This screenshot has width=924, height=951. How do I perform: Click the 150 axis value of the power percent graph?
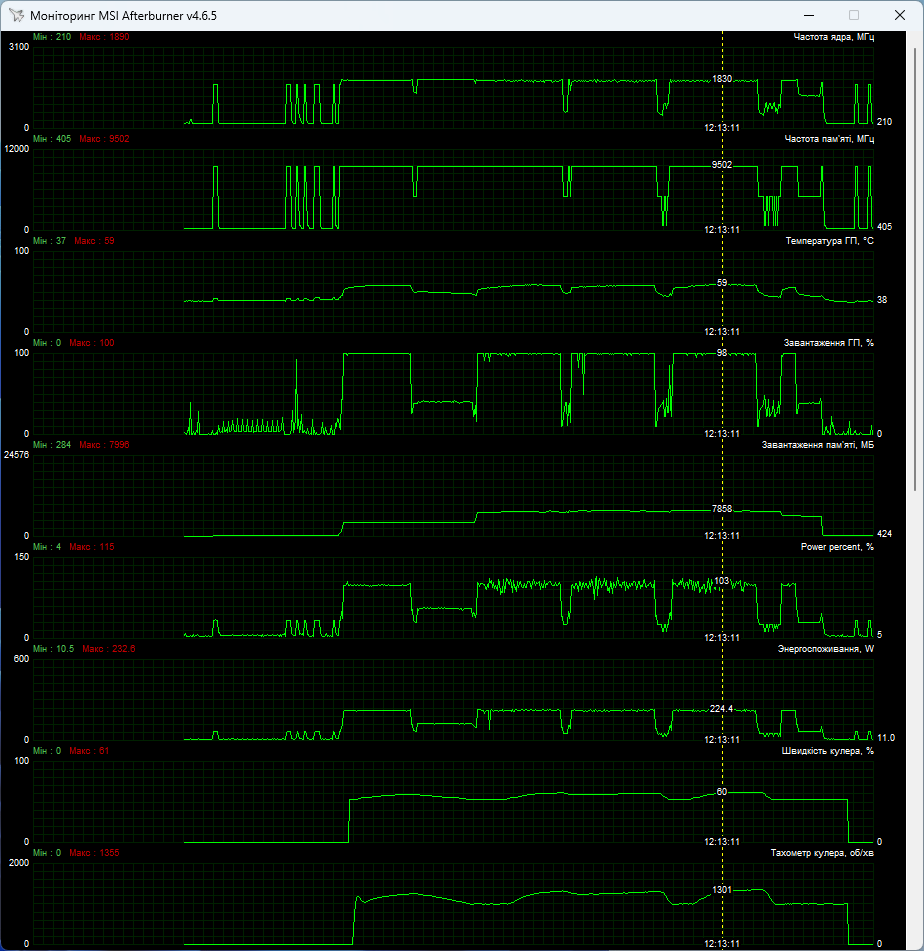(x=21, y=557)
